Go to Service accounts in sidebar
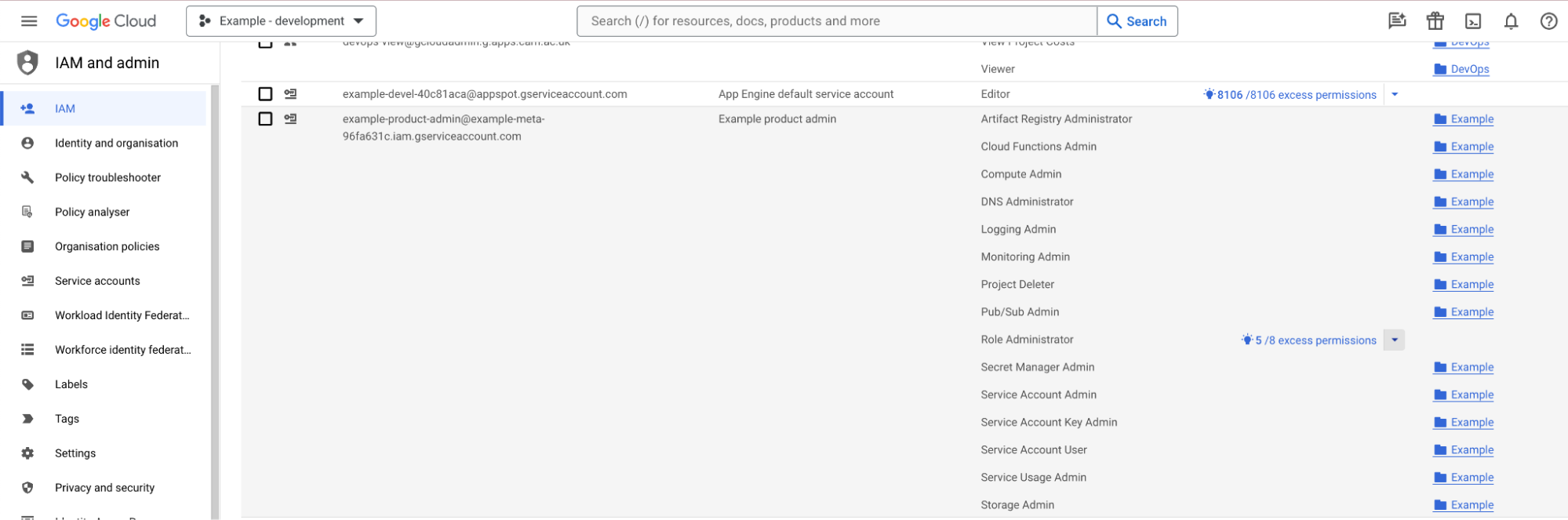Image resolution: width=1568 pixels, height=520 pixels. click(97, 281)
